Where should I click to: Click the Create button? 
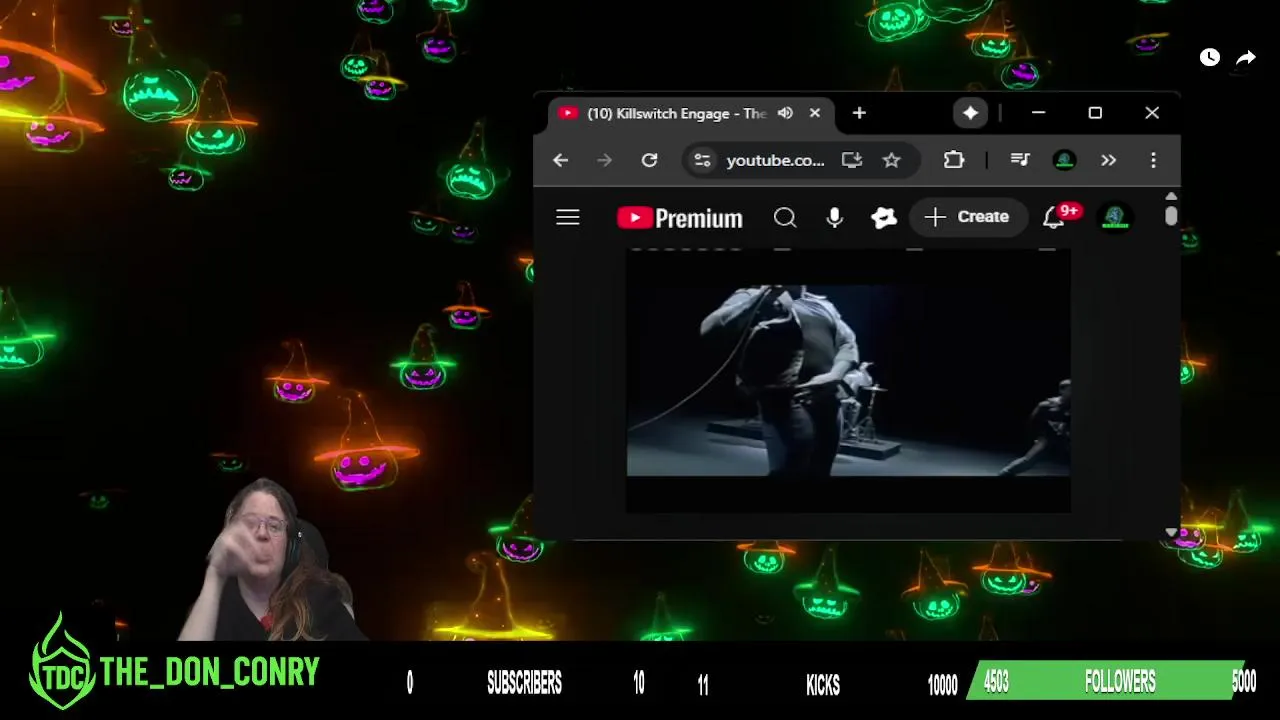tap(968, 217)
